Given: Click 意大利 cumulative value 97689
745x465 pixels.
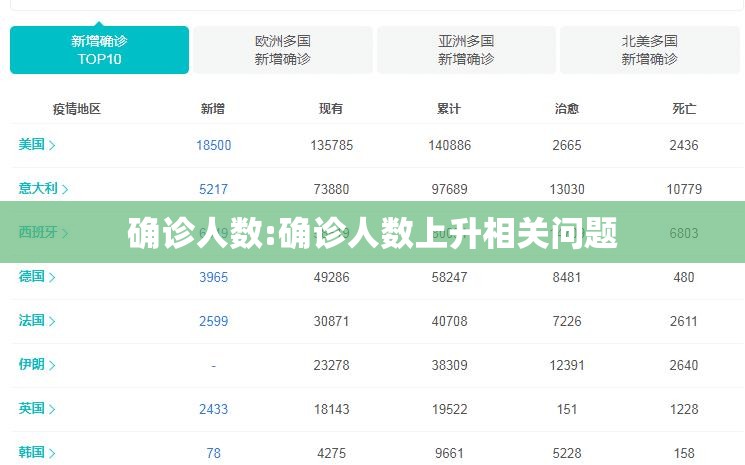Looking at the screenshot, I should pos(449,190).
